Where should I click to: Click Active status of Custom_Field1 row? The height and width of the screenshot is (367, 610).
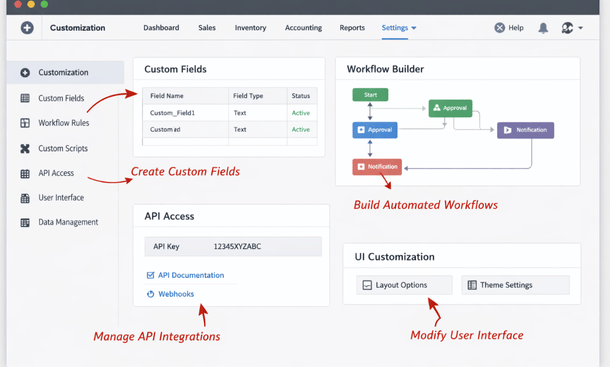[301, 113]
